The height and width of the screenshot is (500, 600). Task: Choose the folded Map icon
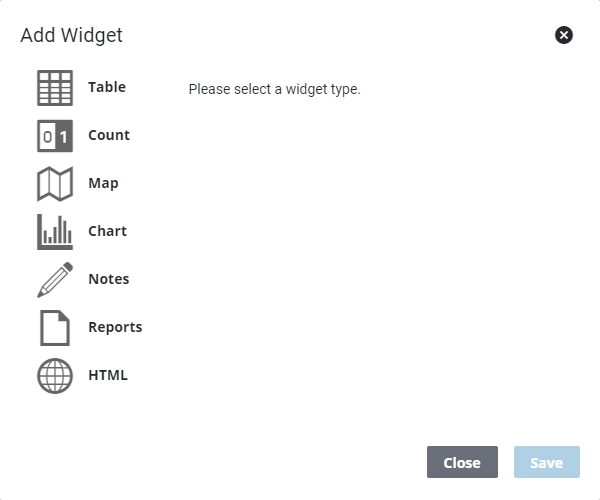click(55, 184)
